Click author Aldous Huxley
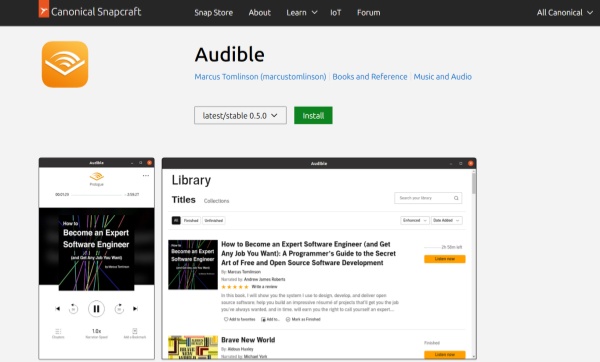Screen dimensions: 600x362 point(240,349)
